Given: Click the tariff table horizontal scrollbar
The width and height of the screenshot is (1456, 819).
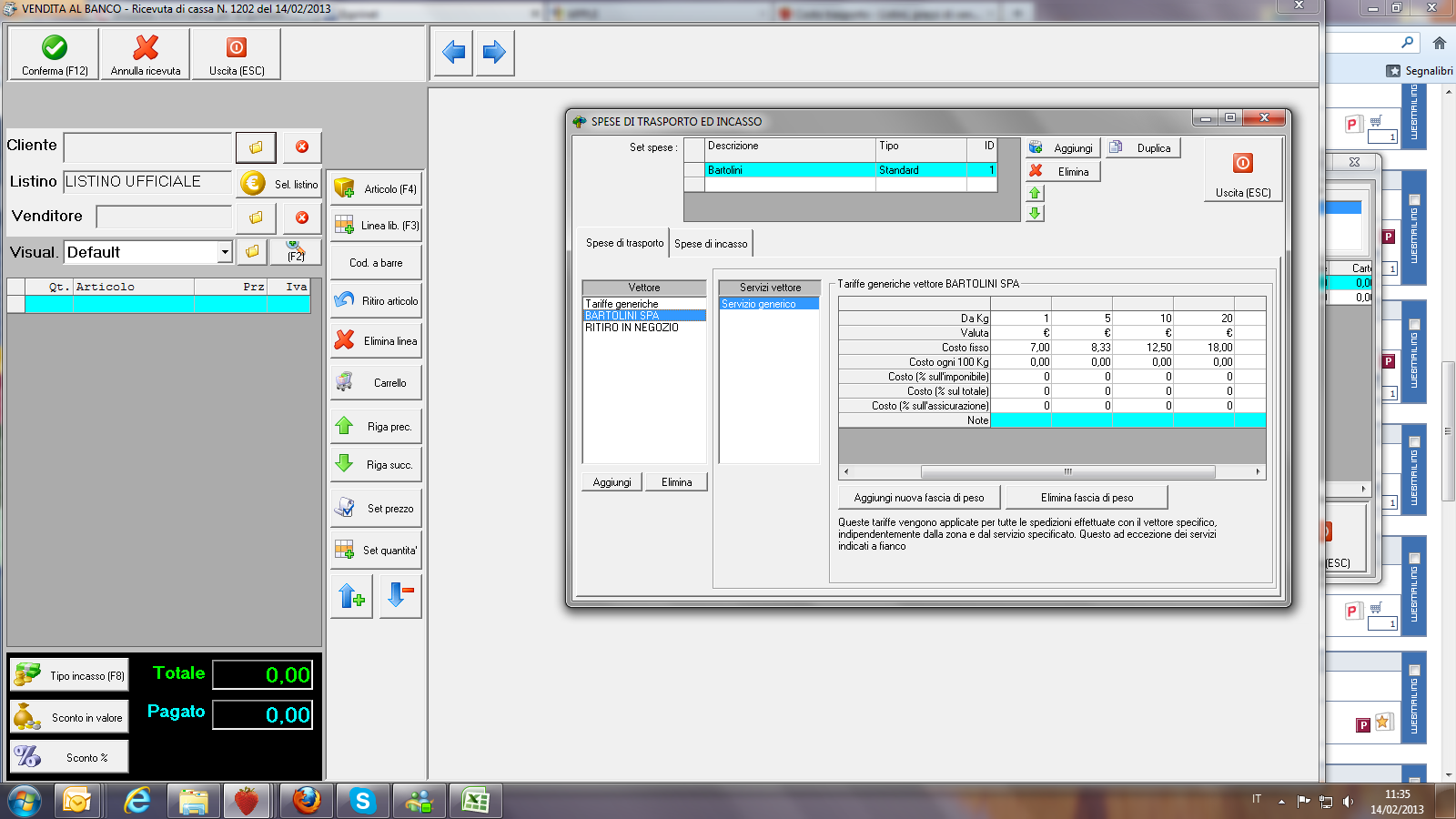Looking at the screenshot, I should pos(1051,471).
